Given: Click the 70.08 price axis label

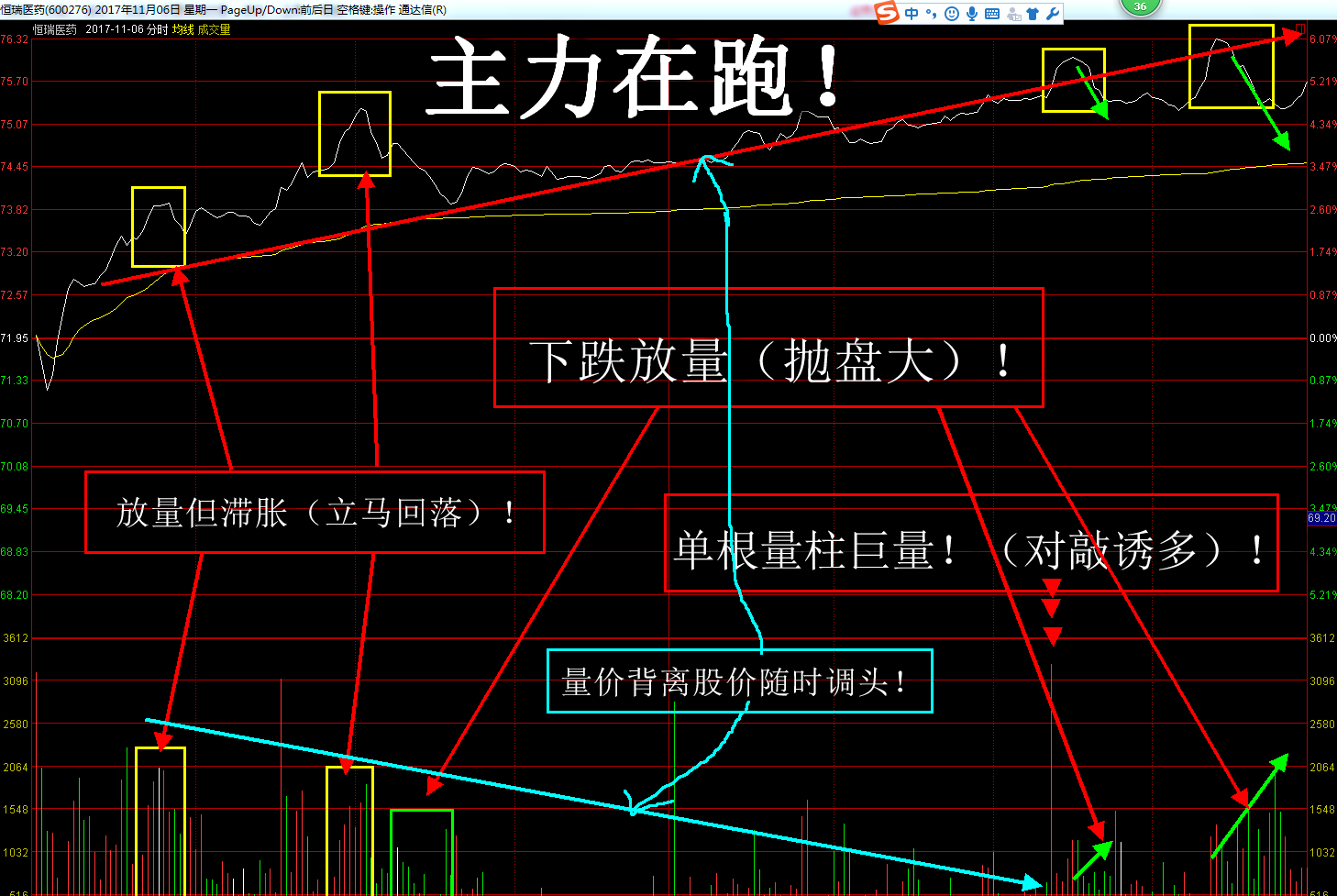Looking at the screenshot, I should pos(14,467).
